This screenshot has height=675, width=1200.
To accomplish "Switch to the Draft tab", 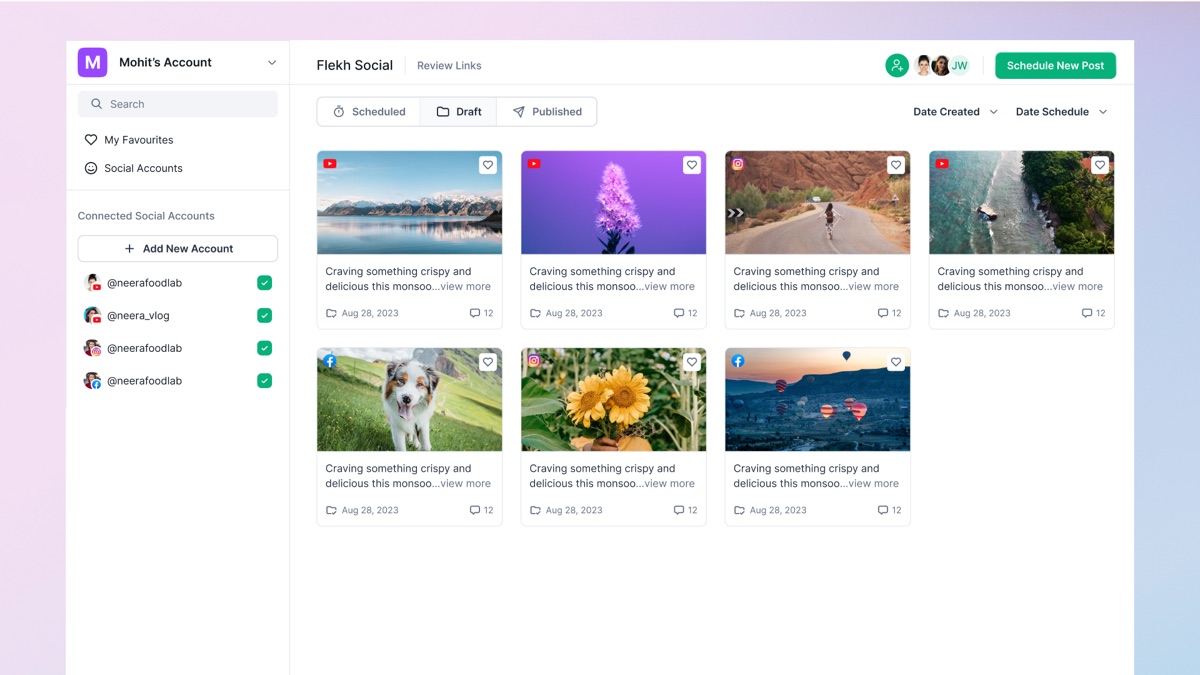I will pos(459,112).
